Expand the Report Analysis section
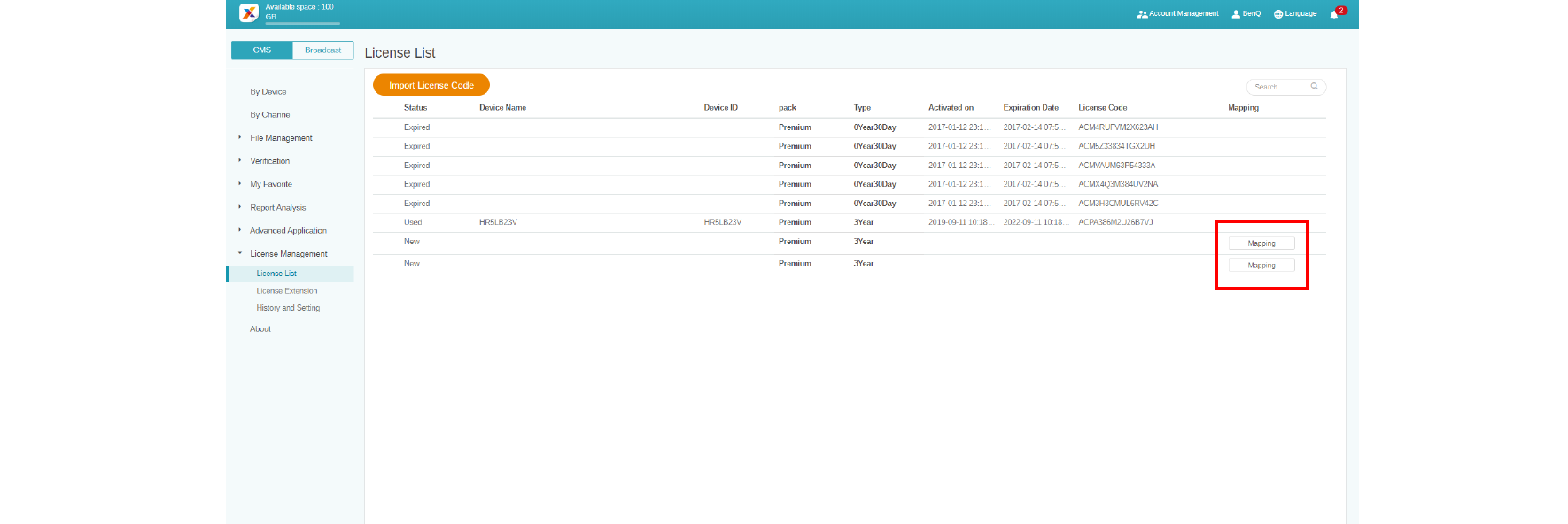1568x524 pixels. 240,207
